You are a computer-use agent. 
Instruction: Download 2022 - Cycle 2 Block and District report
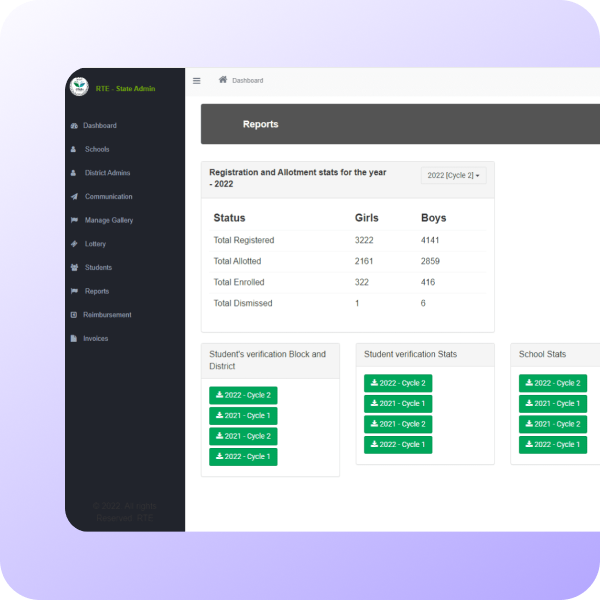pos(243,395)
